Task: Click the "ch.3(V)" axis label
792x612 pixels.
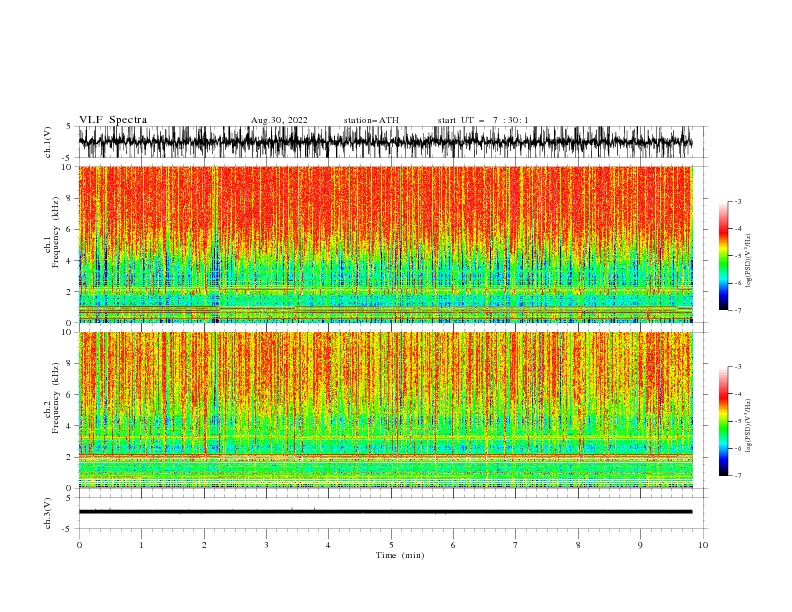Action: (48, 513)
